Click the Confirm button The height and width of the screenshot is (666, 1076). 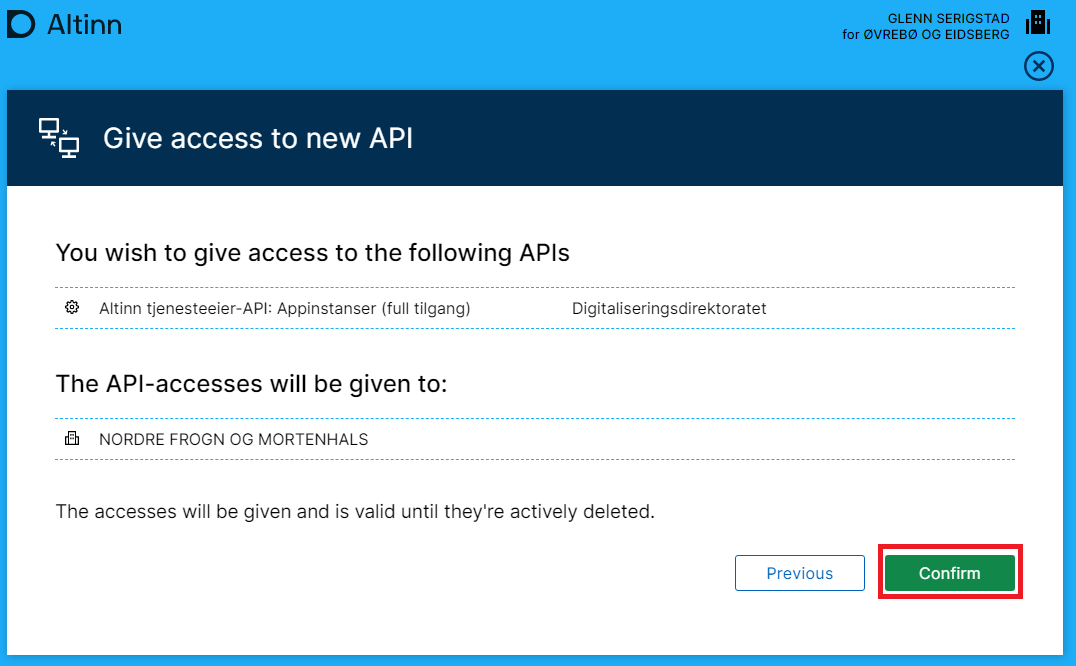949,573
